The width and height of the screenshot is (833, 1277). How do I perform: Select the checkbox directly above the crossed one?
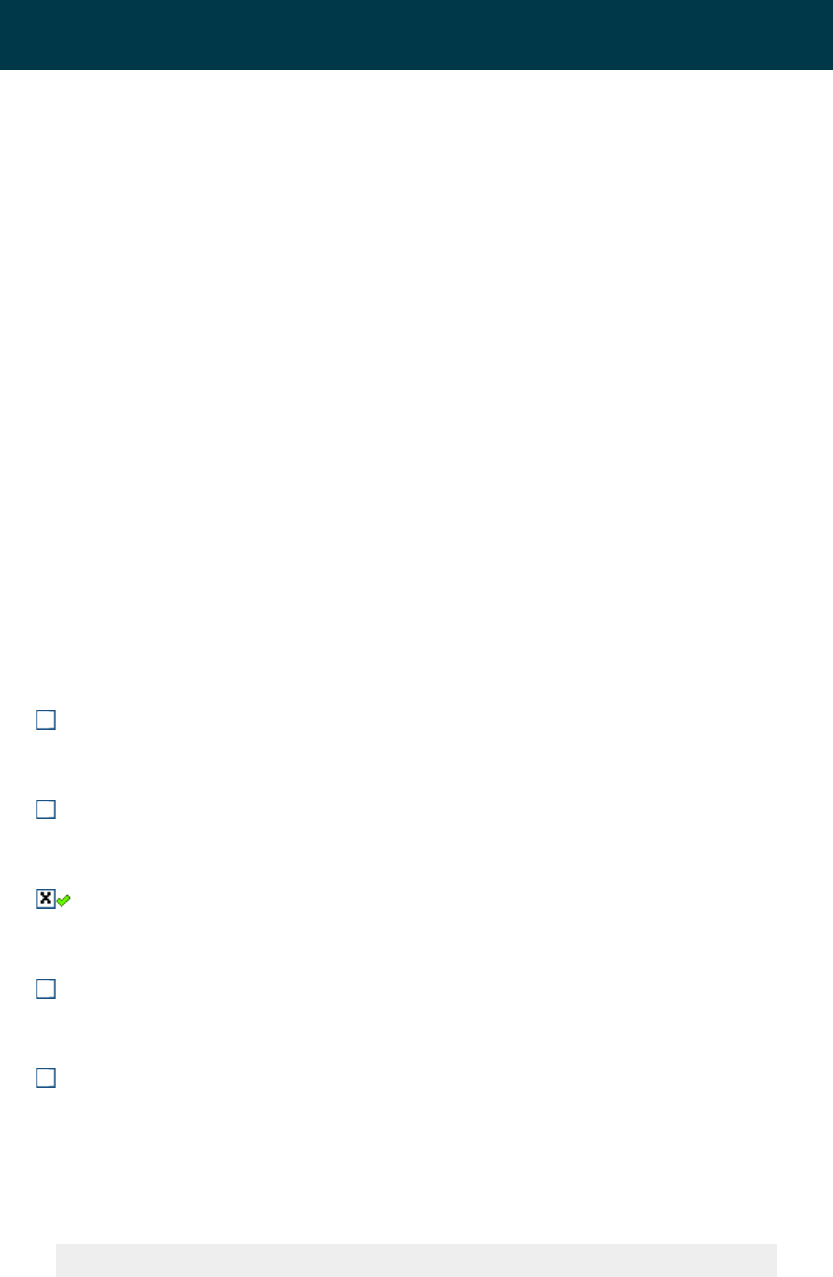(x=45, y=809)
